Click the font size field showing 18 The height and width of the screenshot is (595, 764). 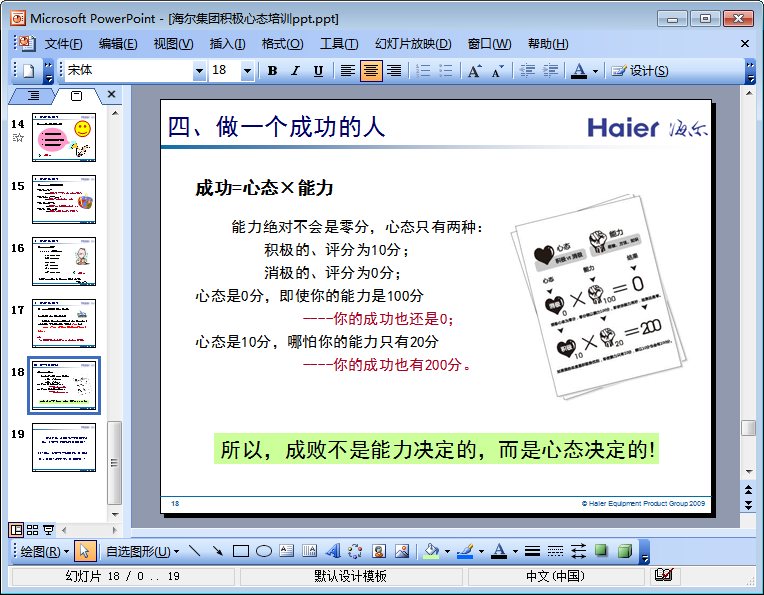pyautogui.click(x=225, y=71)
